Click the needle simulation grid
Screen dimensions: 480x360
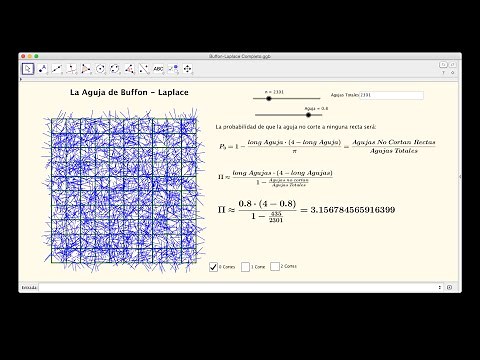point(124,191)
